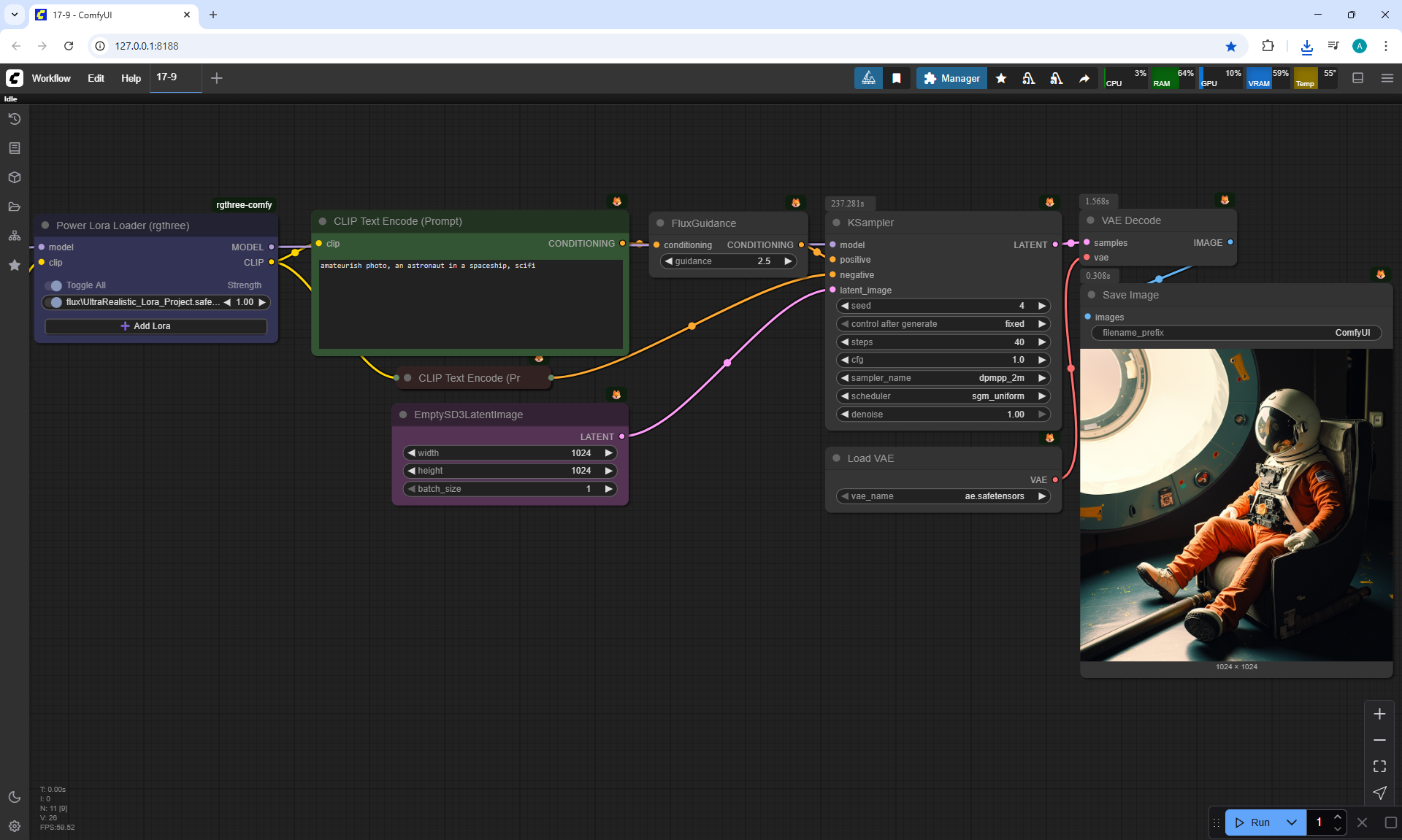Screen dimensions: 1402x840
Task: Click the Add Lora button
Action: pyautogui.click(x=156, y=326)
